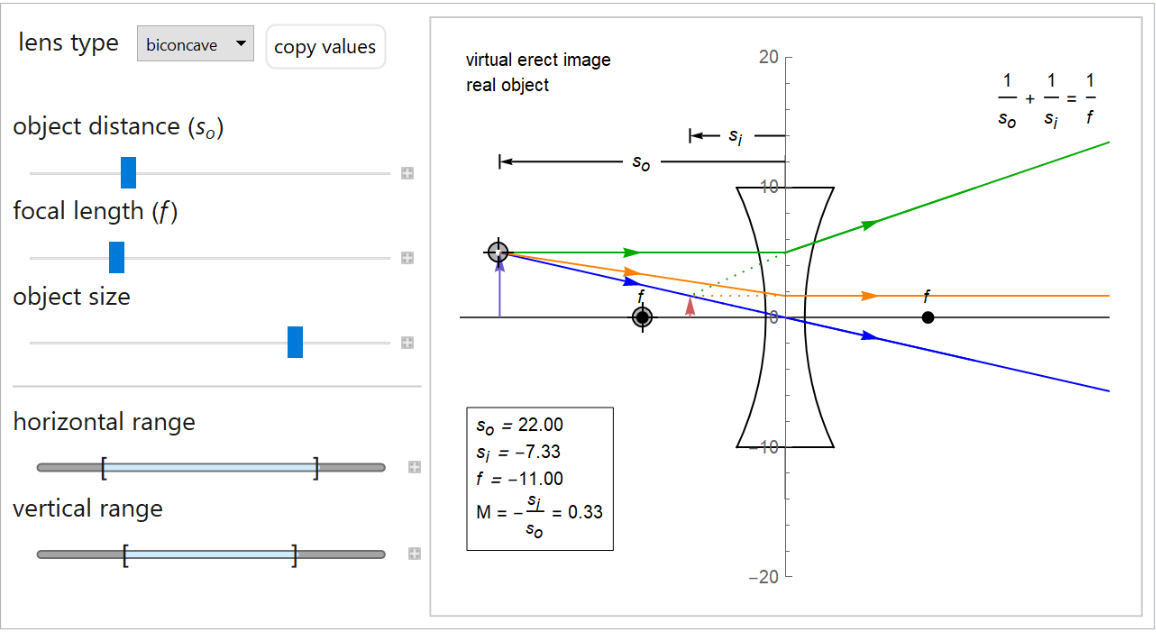
Task: Expand the horizontal range slider controls
Action: [x=414, y=467]
